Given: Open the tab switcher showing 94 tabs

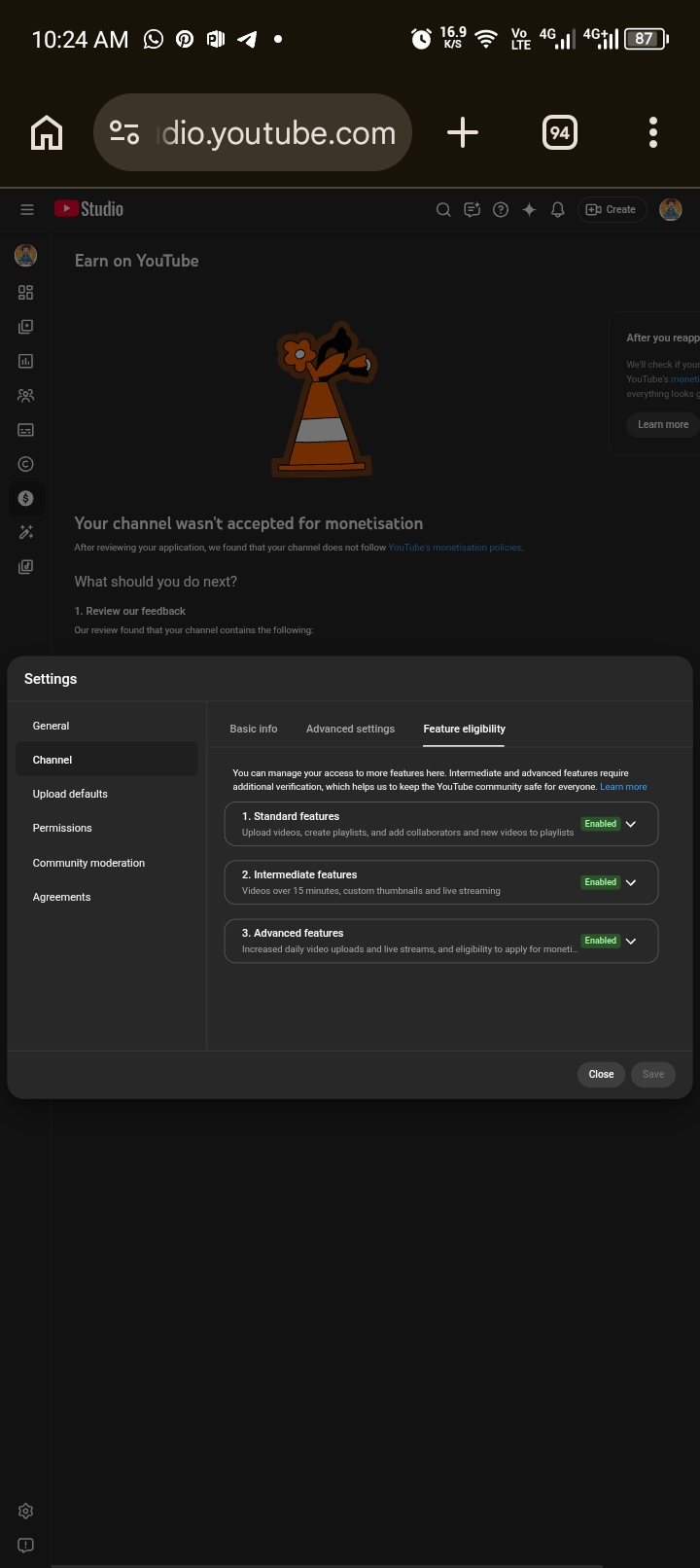Looking at the screenshot, I should point(560,132).
